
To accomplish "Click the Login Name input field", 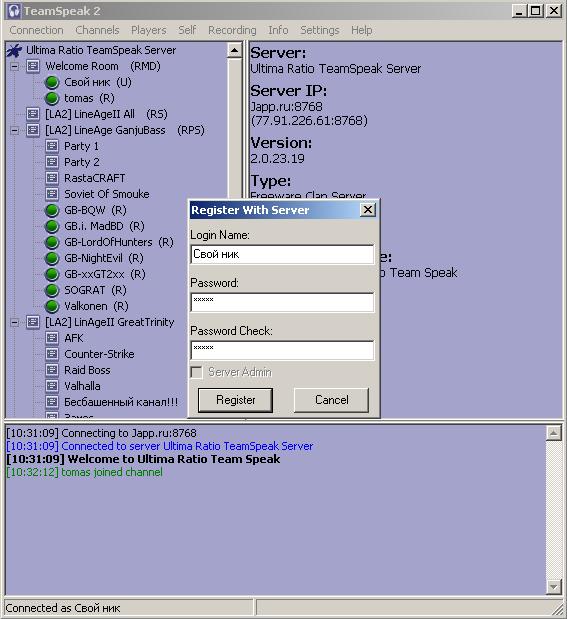I will pos(282,255).
